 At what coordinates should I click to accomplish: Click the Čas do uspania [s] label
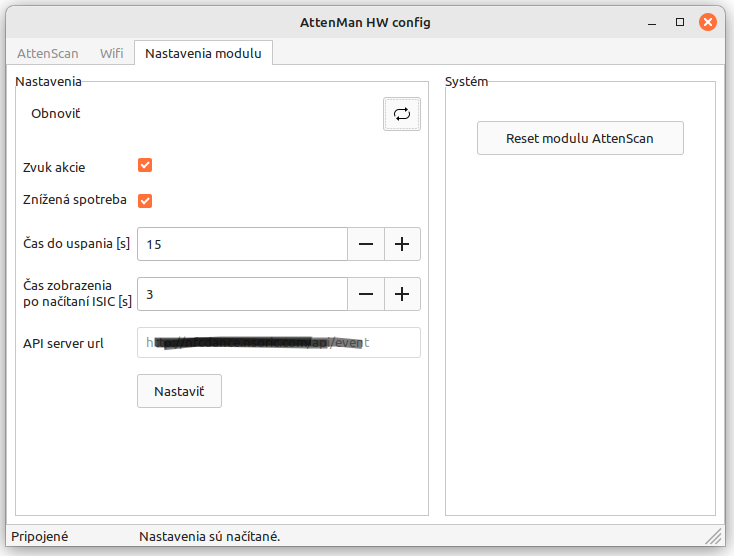(x=77, y=244)
